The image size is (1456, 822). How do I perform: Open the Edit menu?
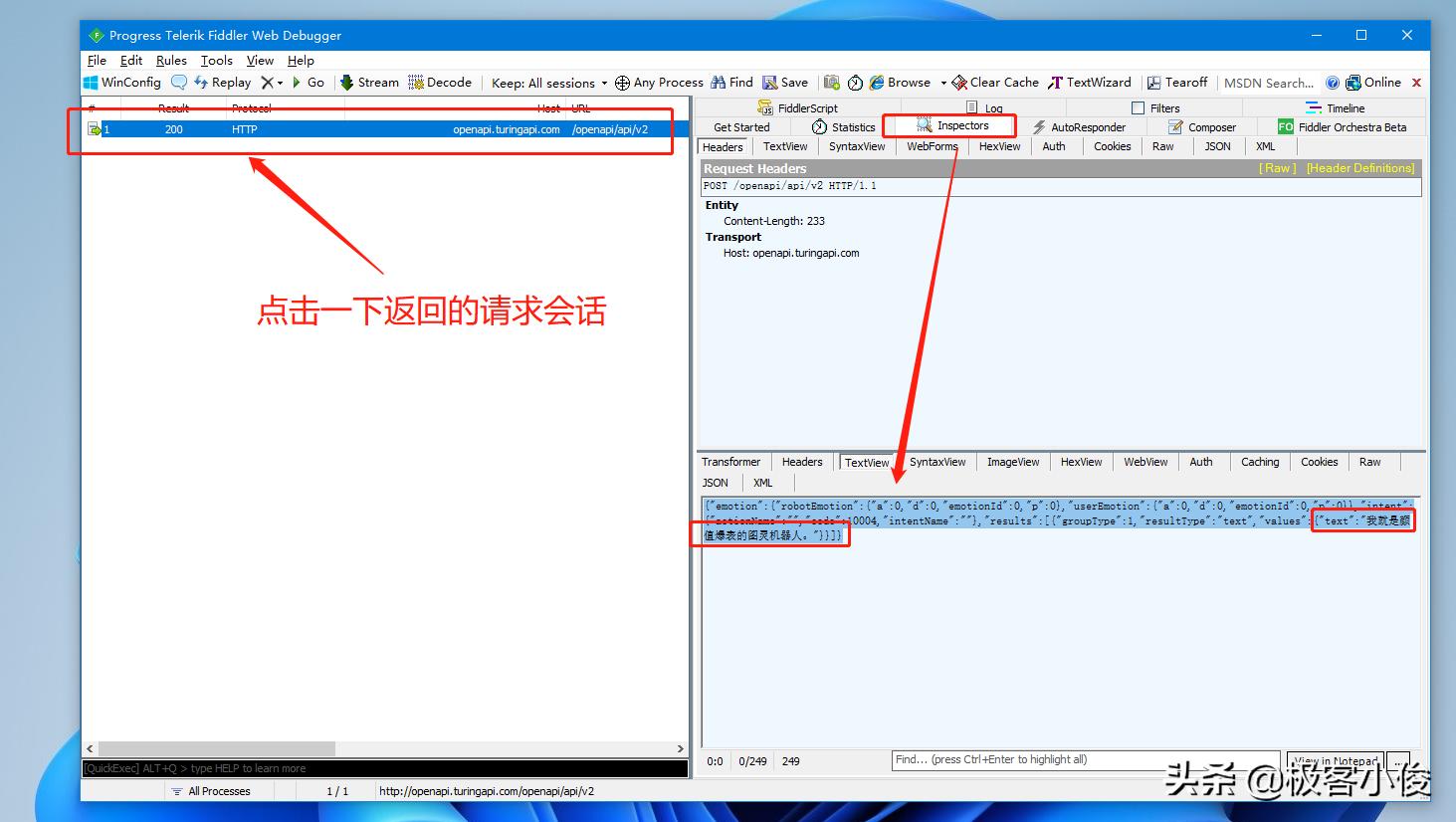click(131, 61)
